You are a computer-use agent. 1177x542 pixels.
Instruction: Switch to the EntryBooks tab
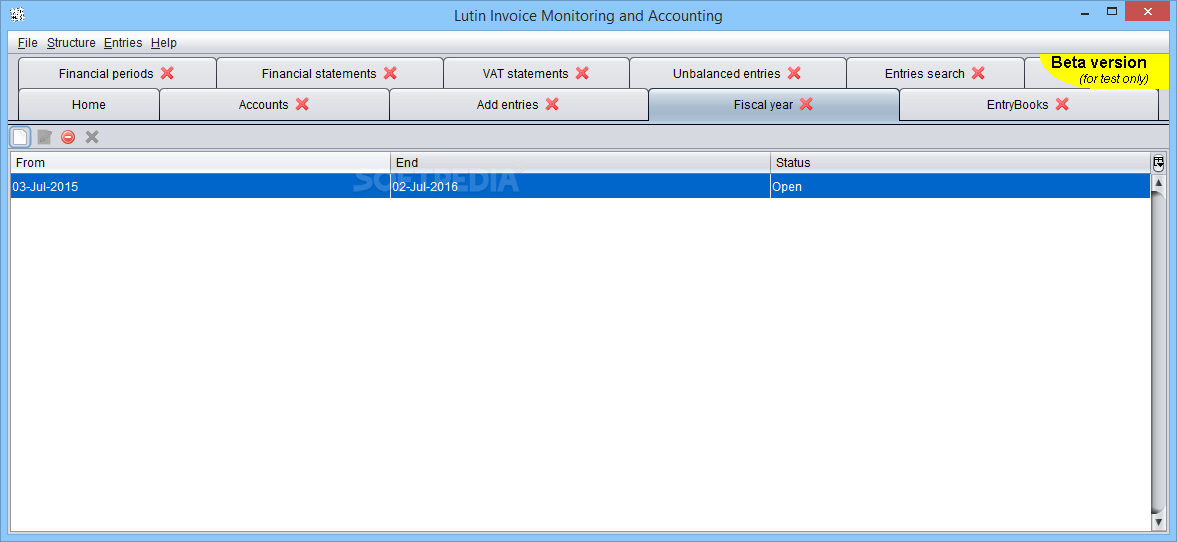click(1029, 104)
